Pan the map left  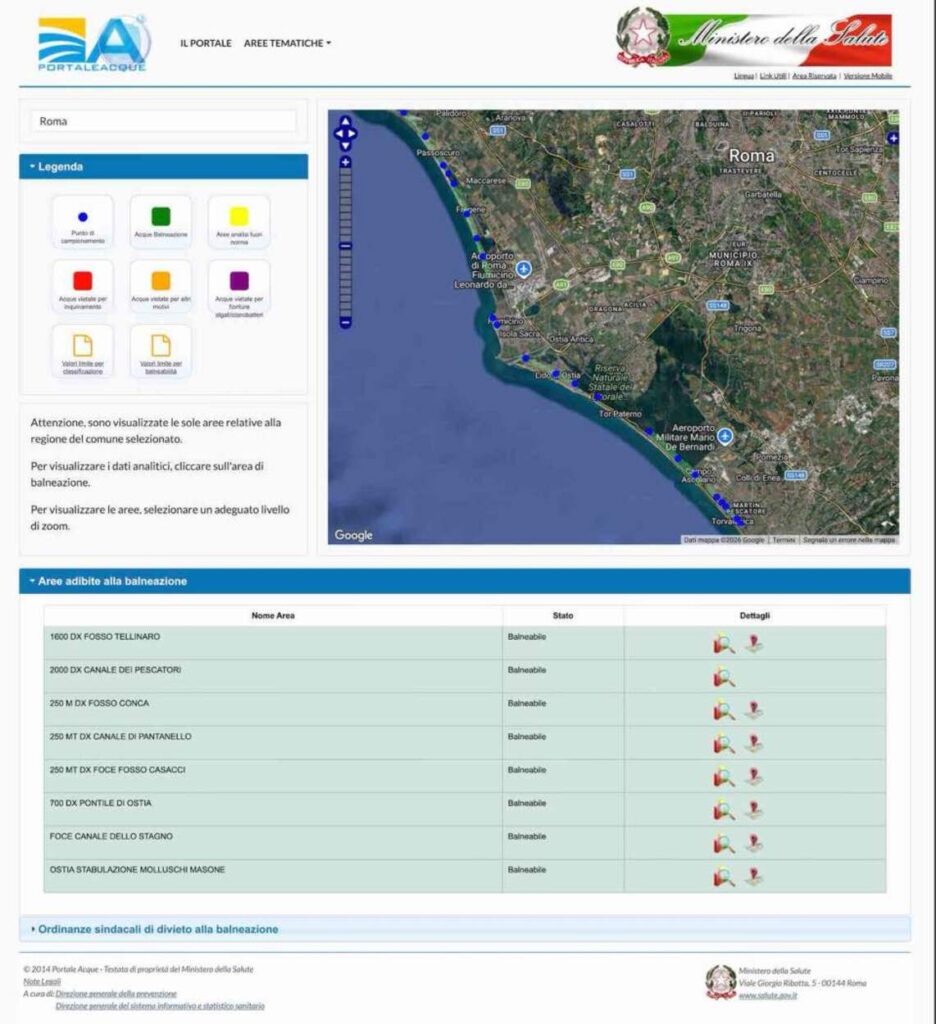(x=338, y=134)
